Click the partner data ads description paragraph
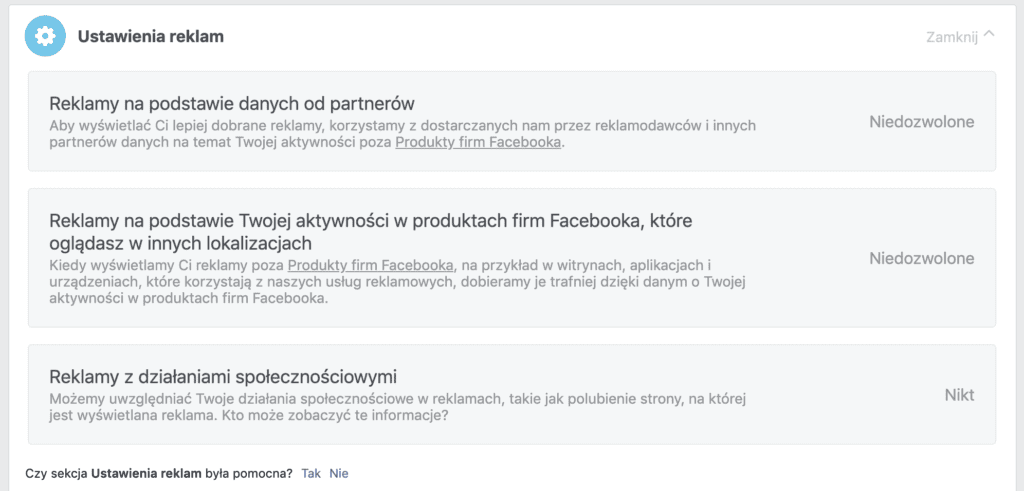This screenshot has height=491, width=1024. (x=402, y=134)
